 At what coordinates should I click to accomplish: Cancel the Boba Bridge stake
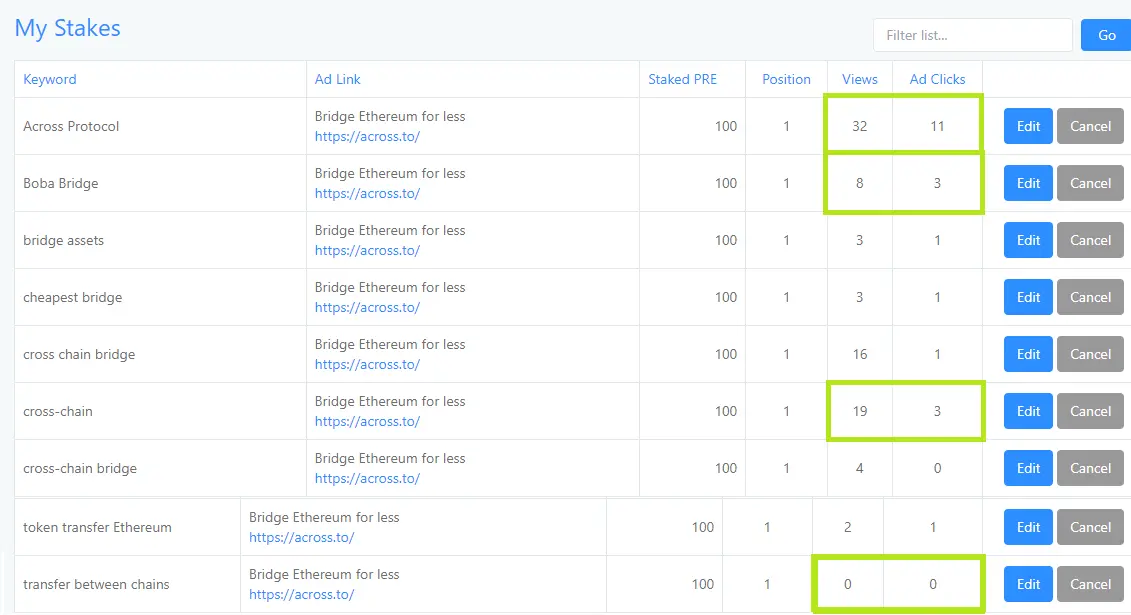point(1090,183)
